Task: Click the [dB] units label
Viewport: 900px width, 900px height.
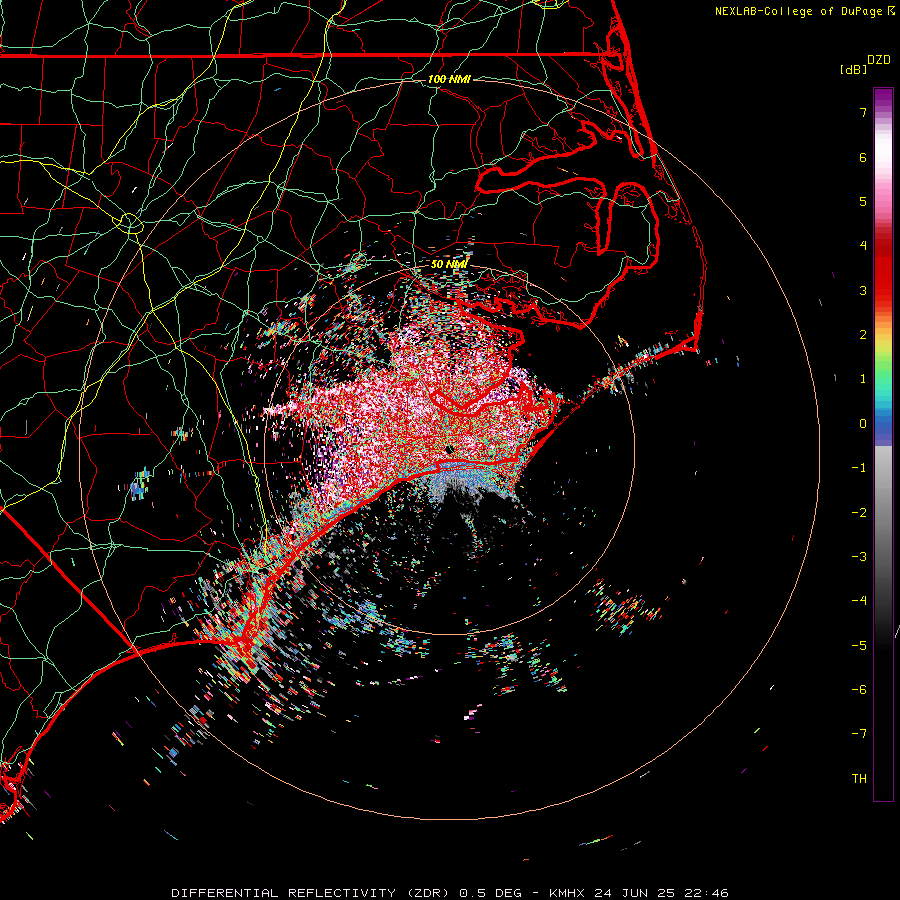Action: (x=854, y=69)
